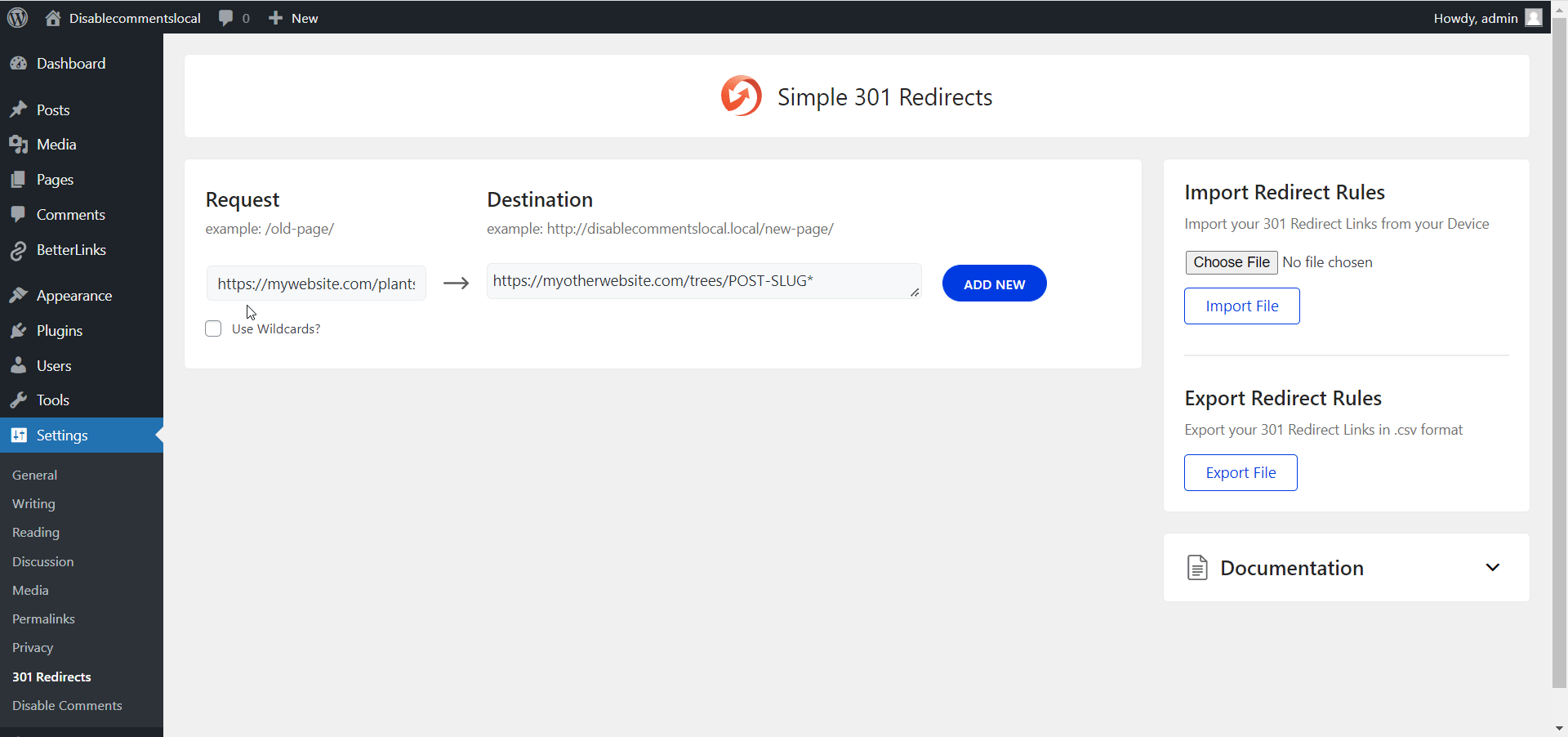This screenshot has height=737, width=1568.
Task: Open Reading settings submenu
Action: pos(36,532)
